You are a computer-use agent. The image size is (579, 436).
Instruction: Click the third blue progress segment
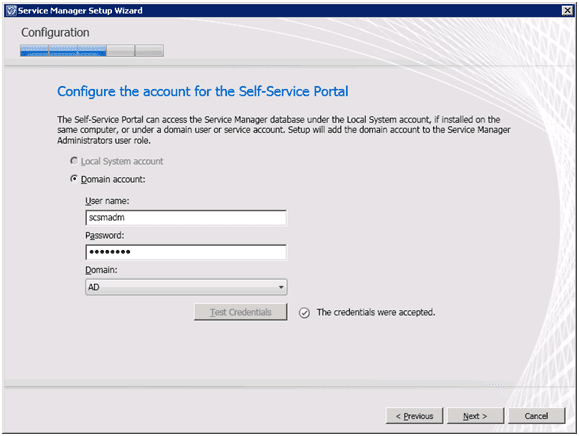coord(92,51)
